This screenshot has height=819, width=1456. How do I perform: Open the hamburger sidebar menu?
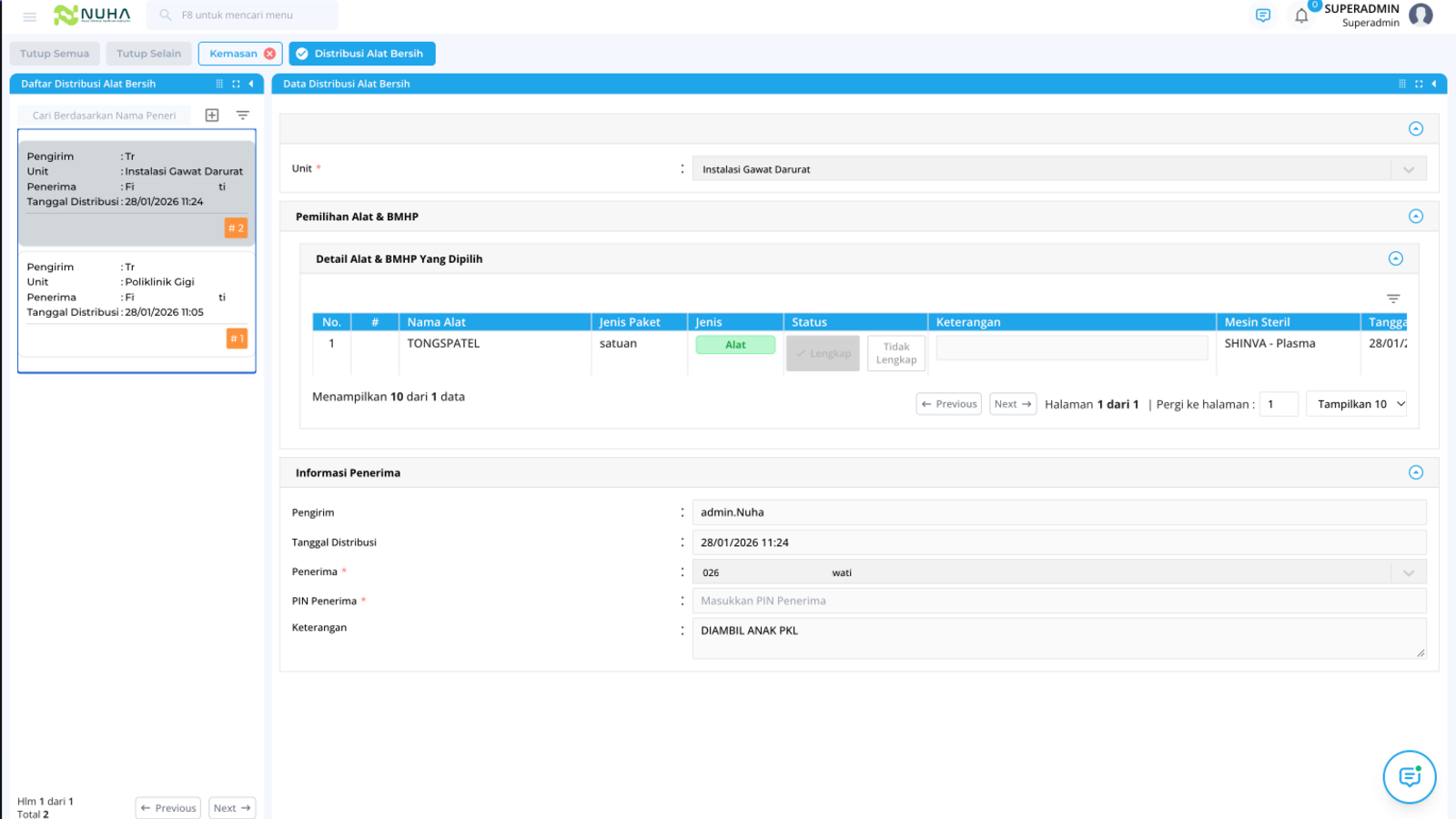pyautogui.click(x=29, y=16)
